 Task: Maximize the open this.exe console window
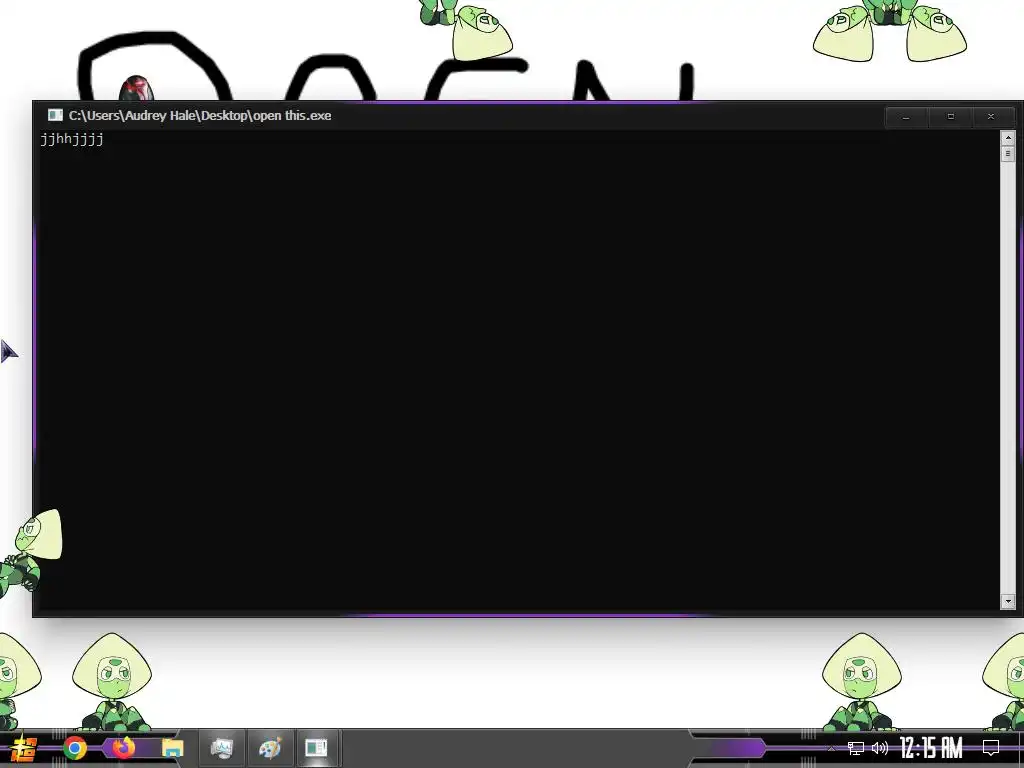click(950, 117)
